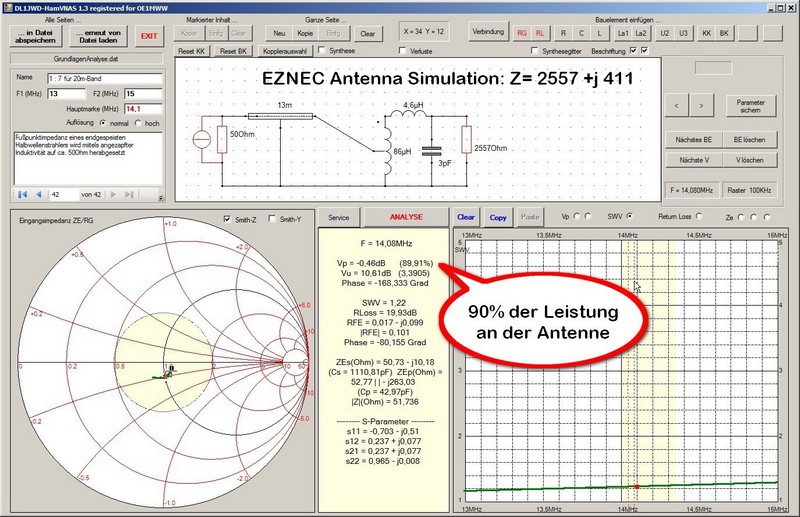Click BE löschen
800x517 pixels.
coord(749,139)
